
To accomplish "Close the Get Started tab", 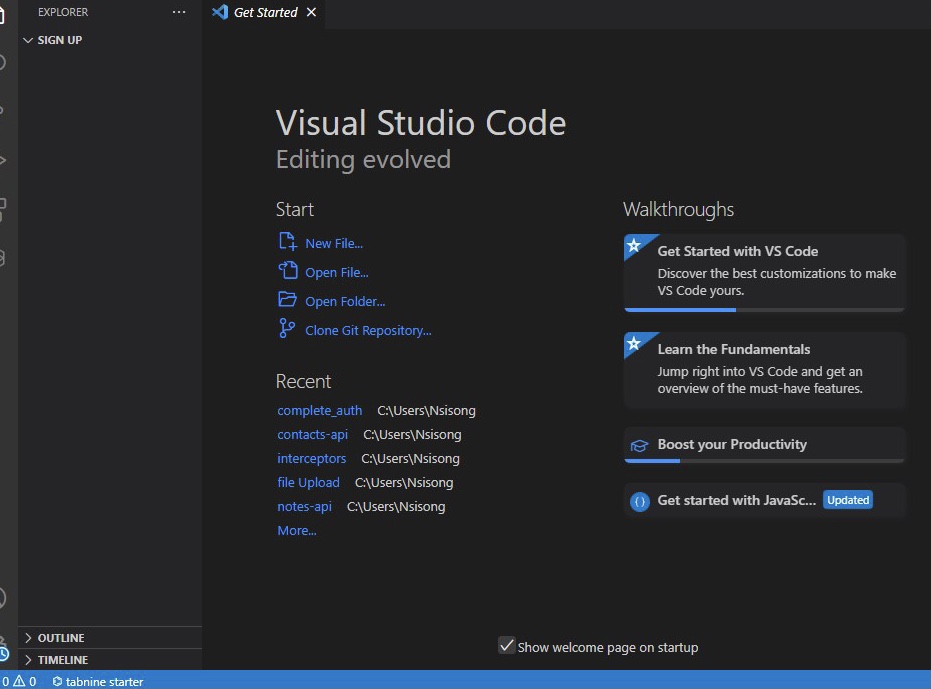I will [311, 12].
